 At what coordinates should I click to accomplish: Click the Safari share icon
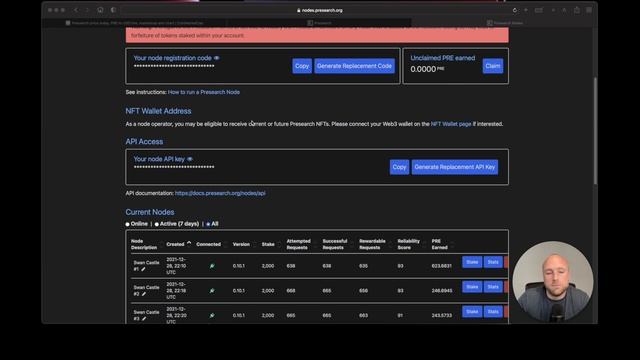pyautogui.click(x=577, y=10)
